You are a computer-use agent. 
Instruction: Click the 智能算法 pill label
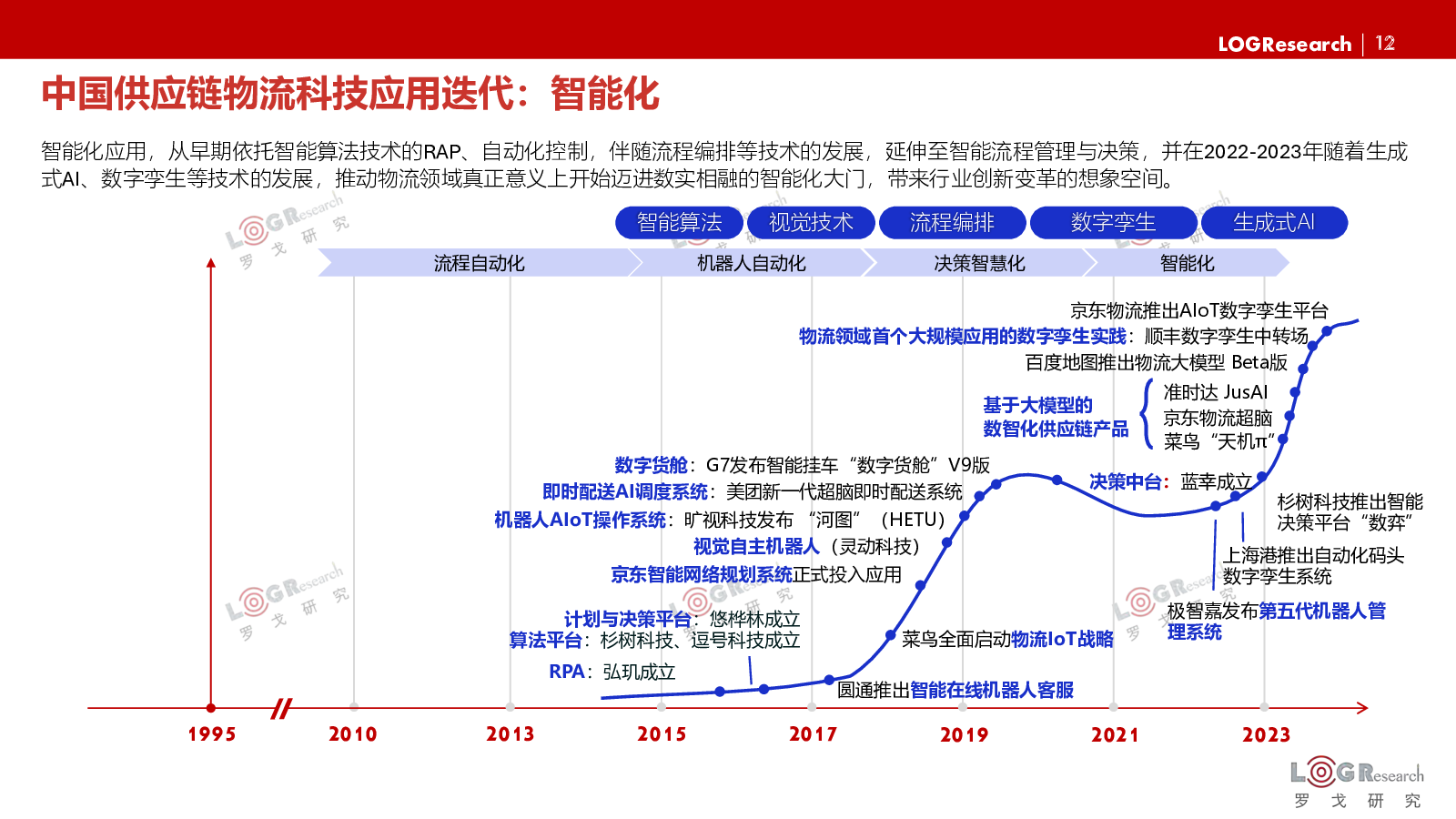[679, 223]
